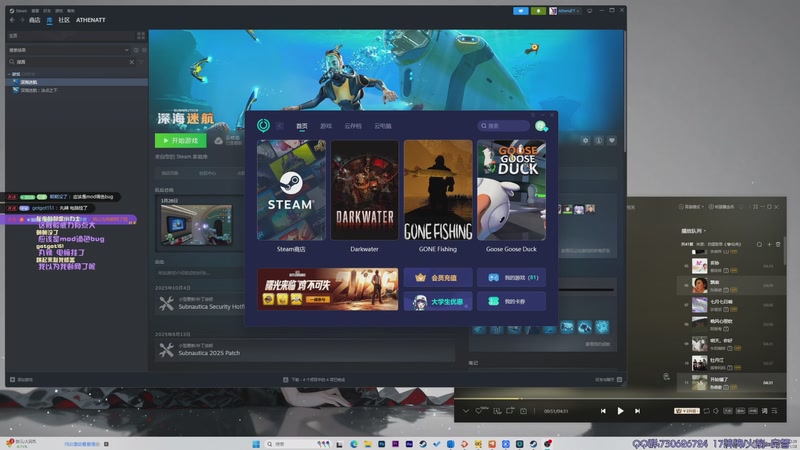Open the Windows Start button on taskbar
The width and height of the screenshot is (800, 450).
256,444
